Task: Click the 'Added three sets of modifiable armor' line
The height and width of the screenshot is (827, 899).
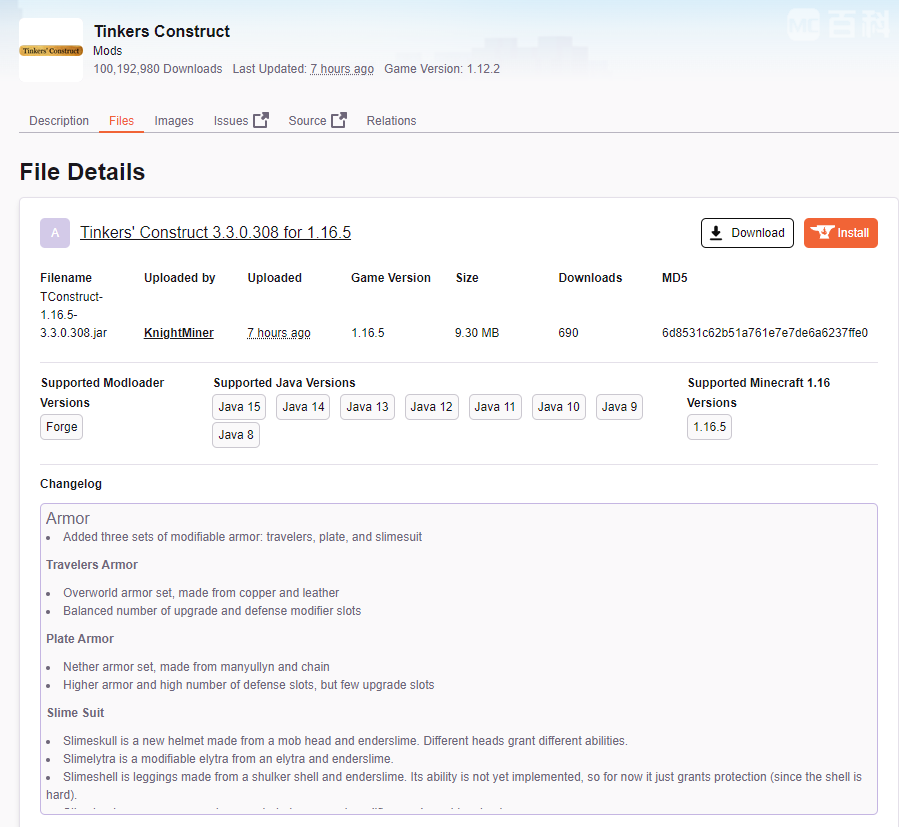Action: point(243,537)
